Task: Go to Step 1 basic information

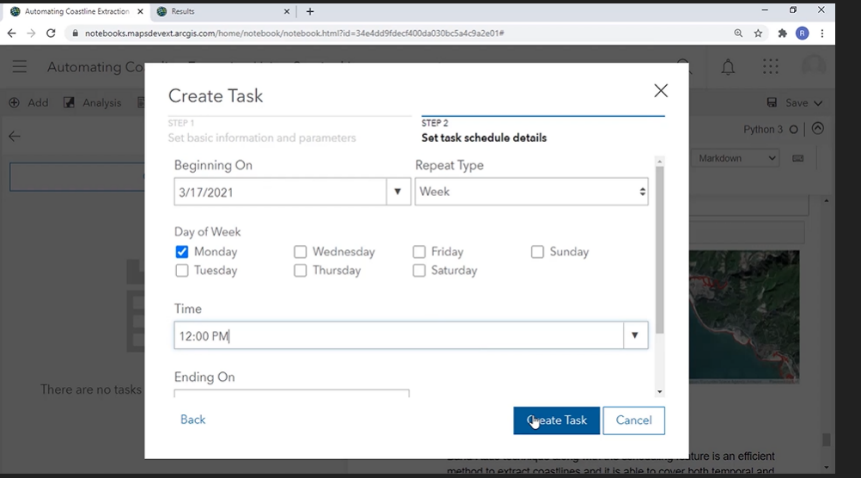Action: point(260,131)
